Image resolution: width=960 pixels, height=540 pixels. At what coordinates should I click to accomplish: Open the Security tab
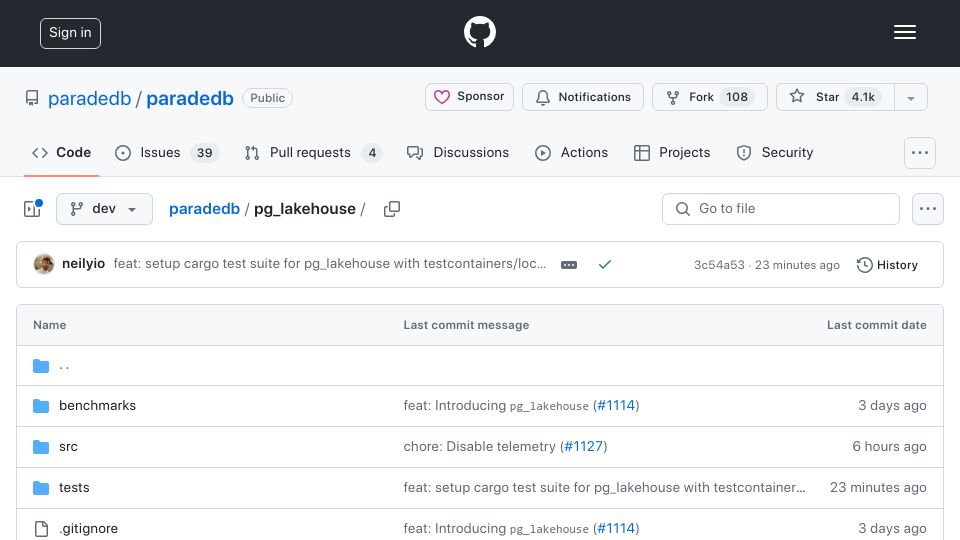pos(774,152)
